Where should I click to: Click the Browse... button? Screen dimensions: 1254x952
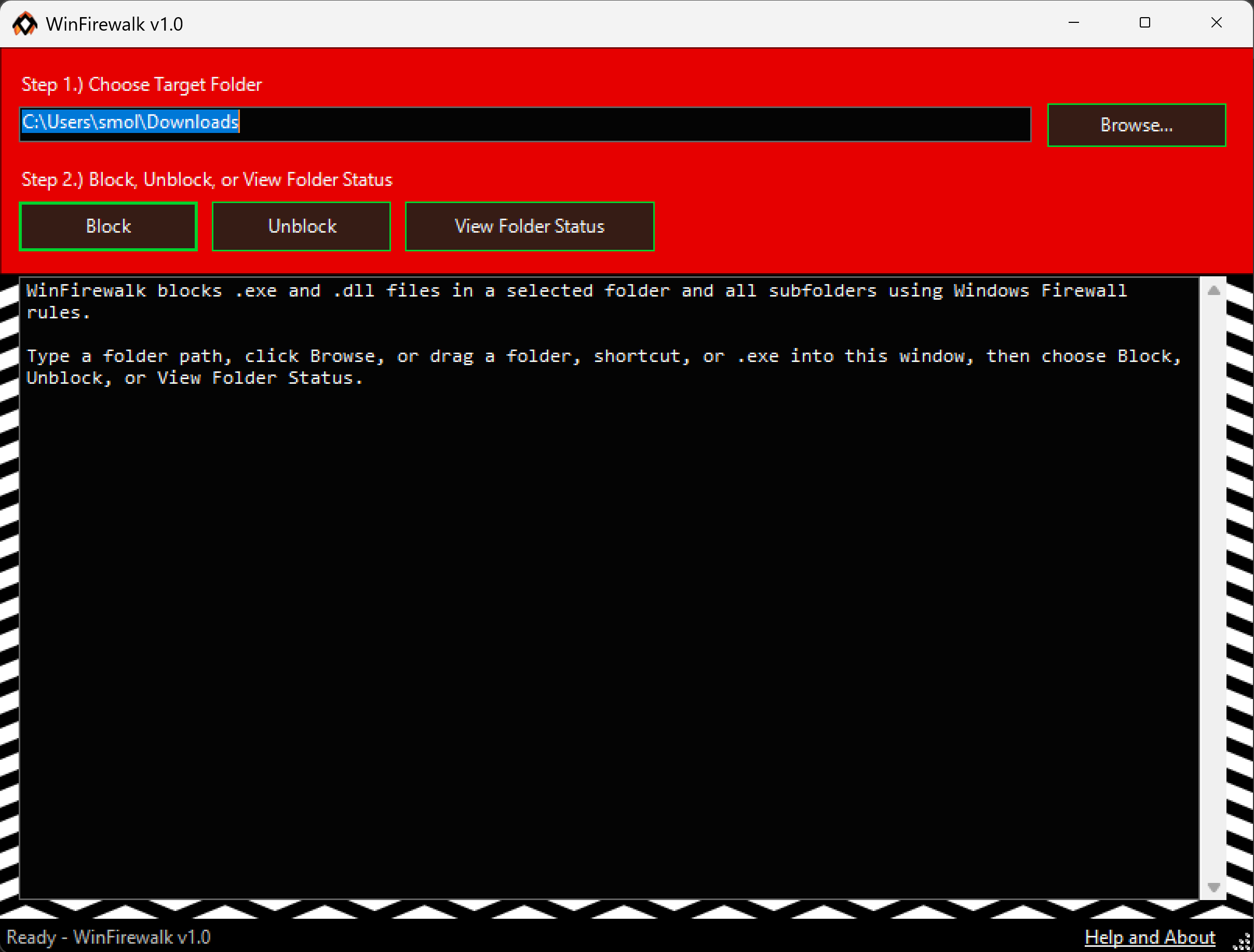[x=1136, y=125]
